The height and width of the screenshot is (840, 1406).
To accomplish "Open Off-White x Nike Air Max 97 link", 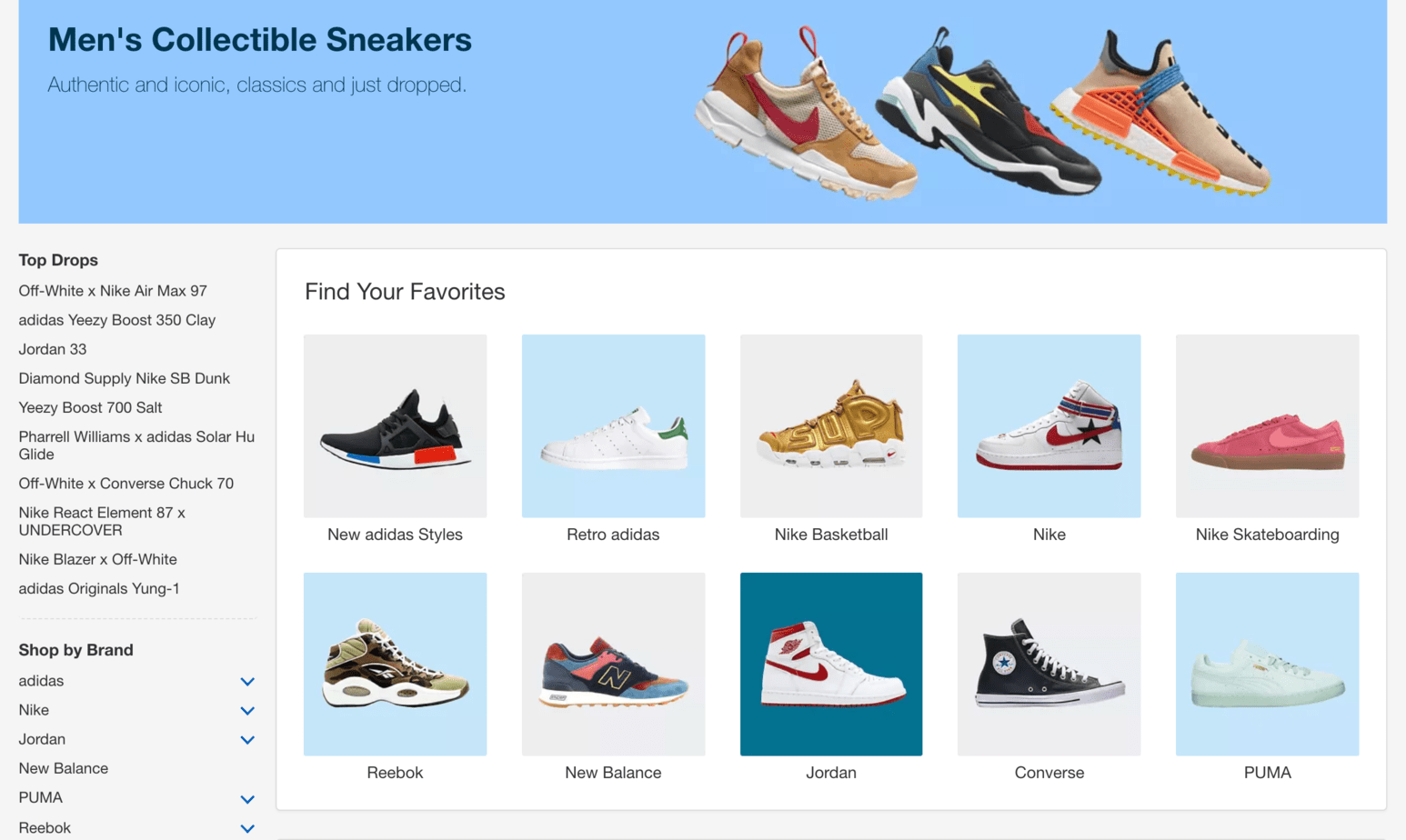I will (113, 291).
